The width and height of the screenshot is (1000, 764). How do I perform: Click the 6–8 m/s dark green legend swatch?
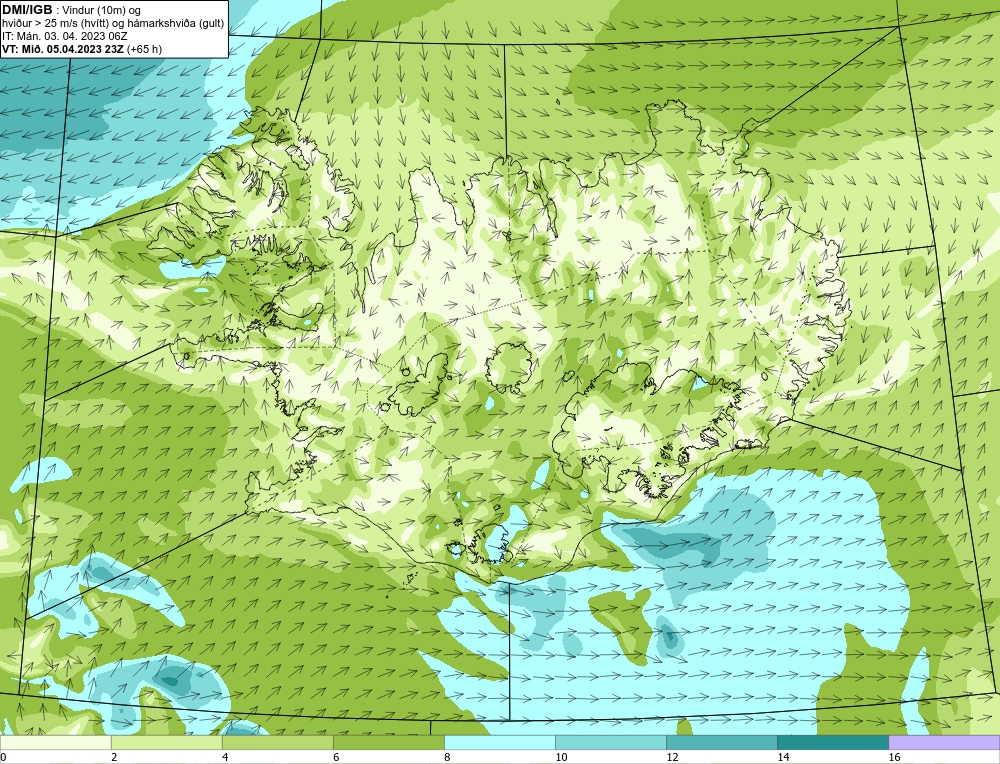coord(388,742)
